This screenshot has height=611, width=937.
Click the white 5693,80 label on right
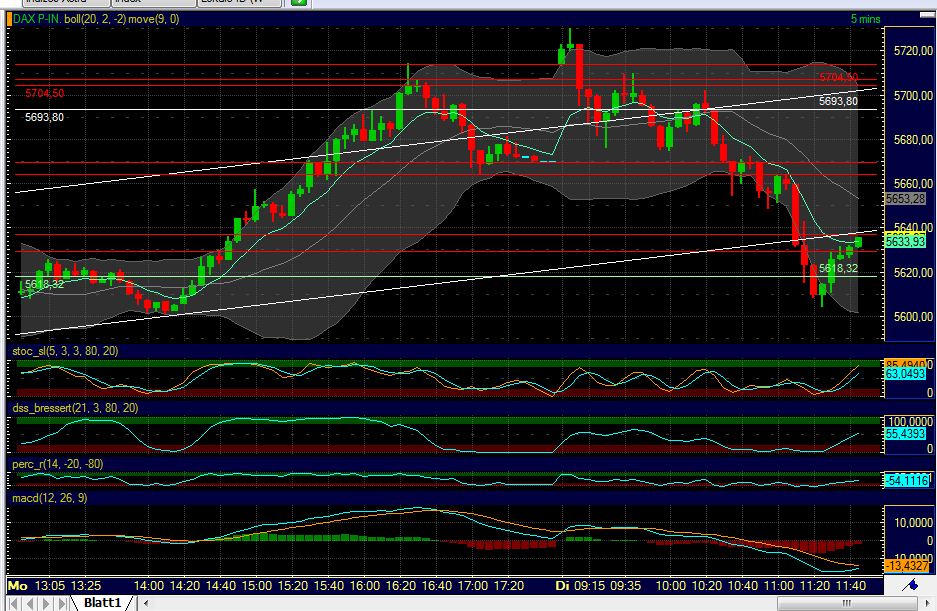click(838, 101)
